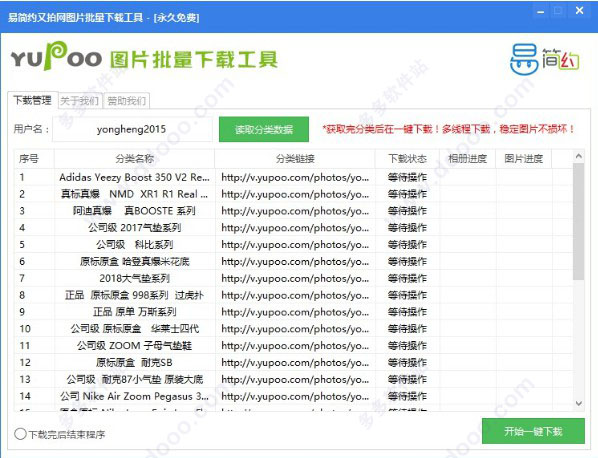
Task: Close the download tool window
Action: pyautogui.click(x=579, y=11)
